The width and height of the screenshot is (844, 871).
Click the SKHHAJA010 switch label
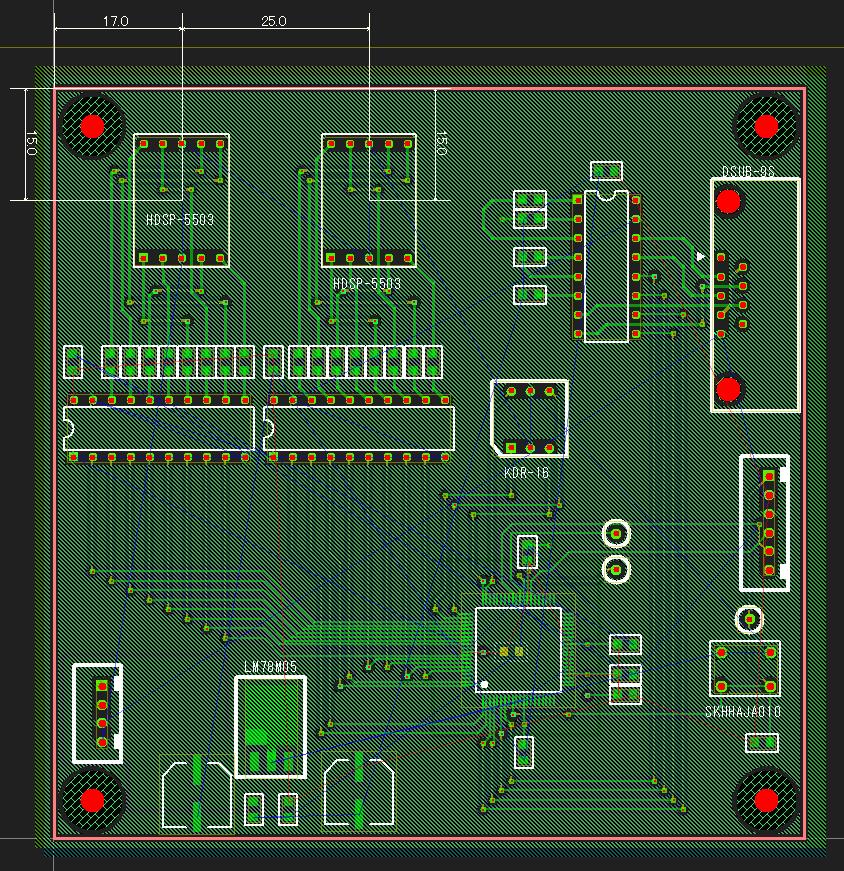[743, 712]
